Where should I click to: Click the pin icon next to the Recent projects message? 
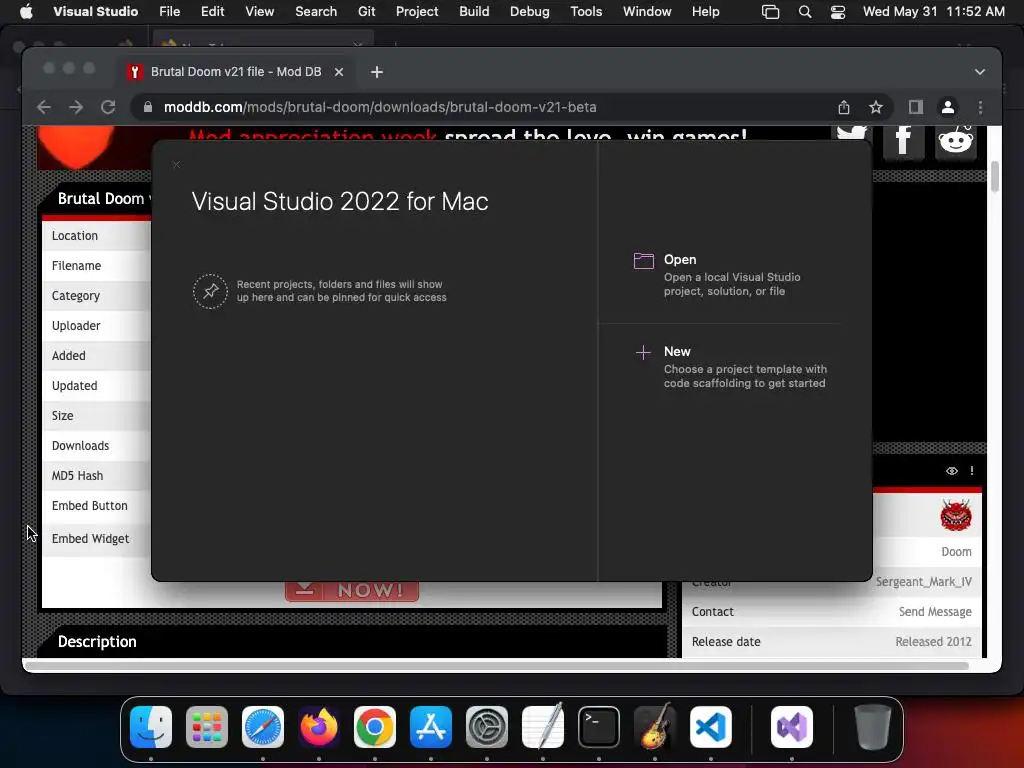pyautogui.click(x=210, y=291)
